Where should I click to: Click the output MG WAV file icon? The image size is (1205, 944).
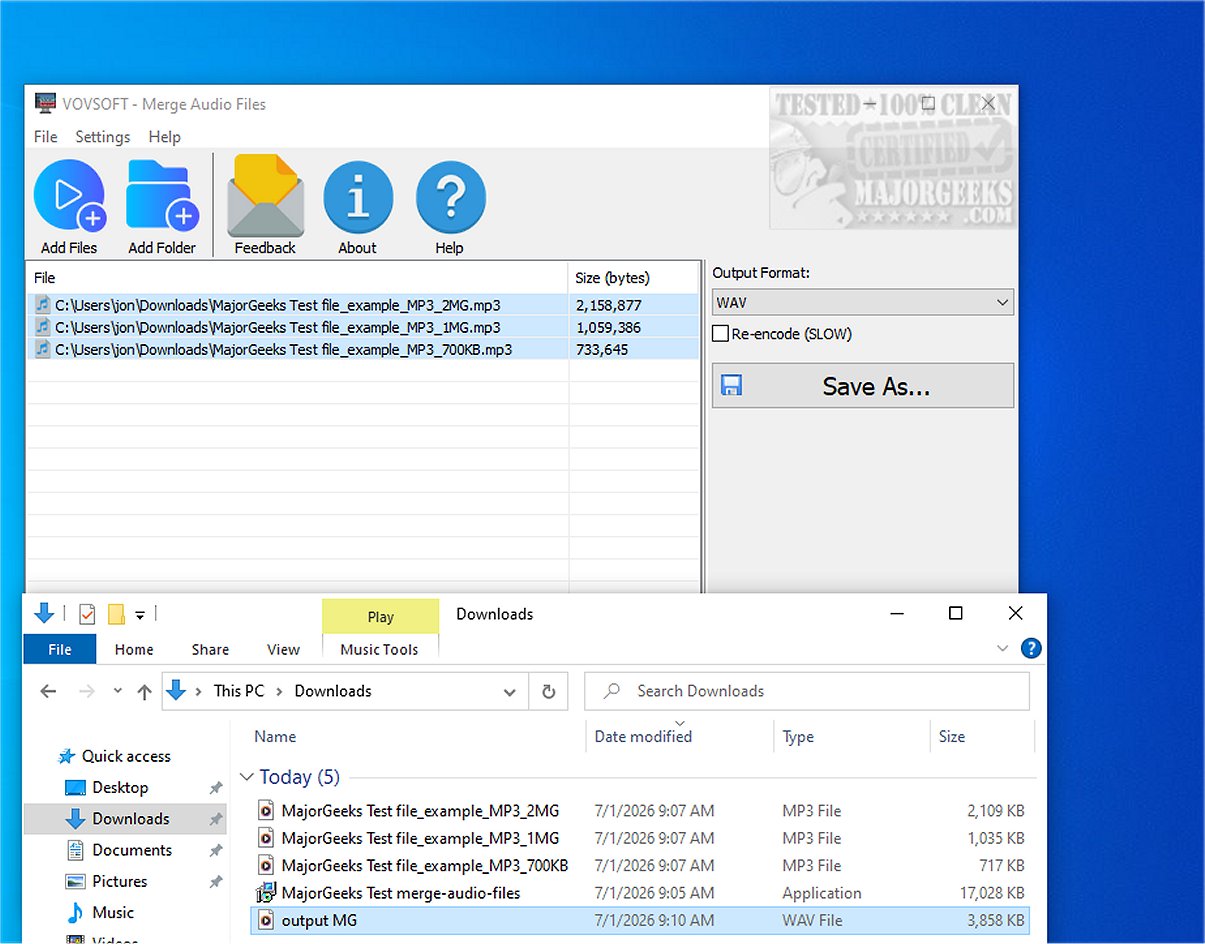(266, 920)
